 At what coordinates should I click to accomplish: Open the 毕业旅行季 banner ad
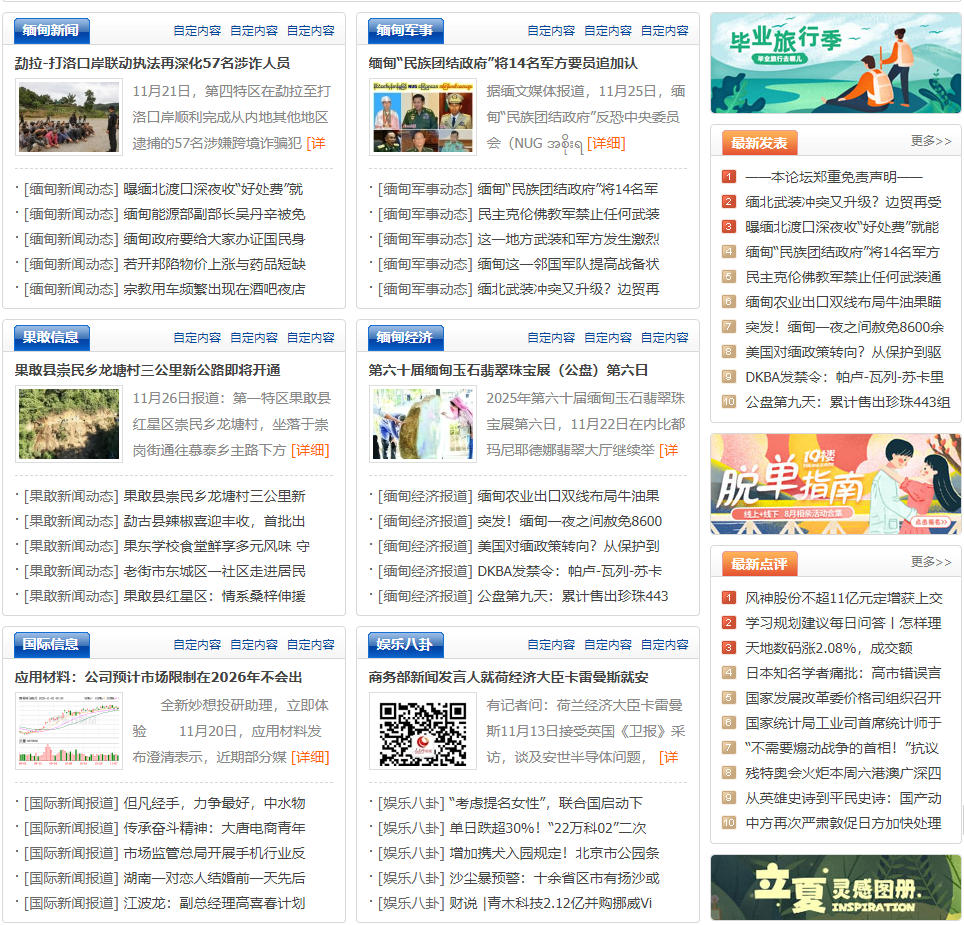point(835,63)
